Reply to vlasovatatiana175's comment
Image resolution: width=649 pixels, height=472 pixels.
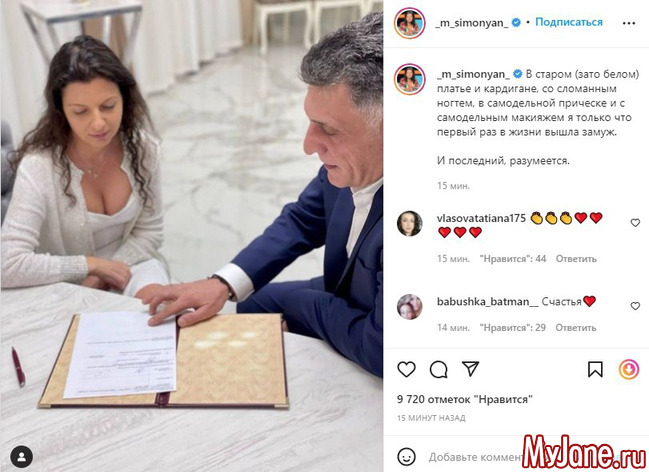pos(576,259)
